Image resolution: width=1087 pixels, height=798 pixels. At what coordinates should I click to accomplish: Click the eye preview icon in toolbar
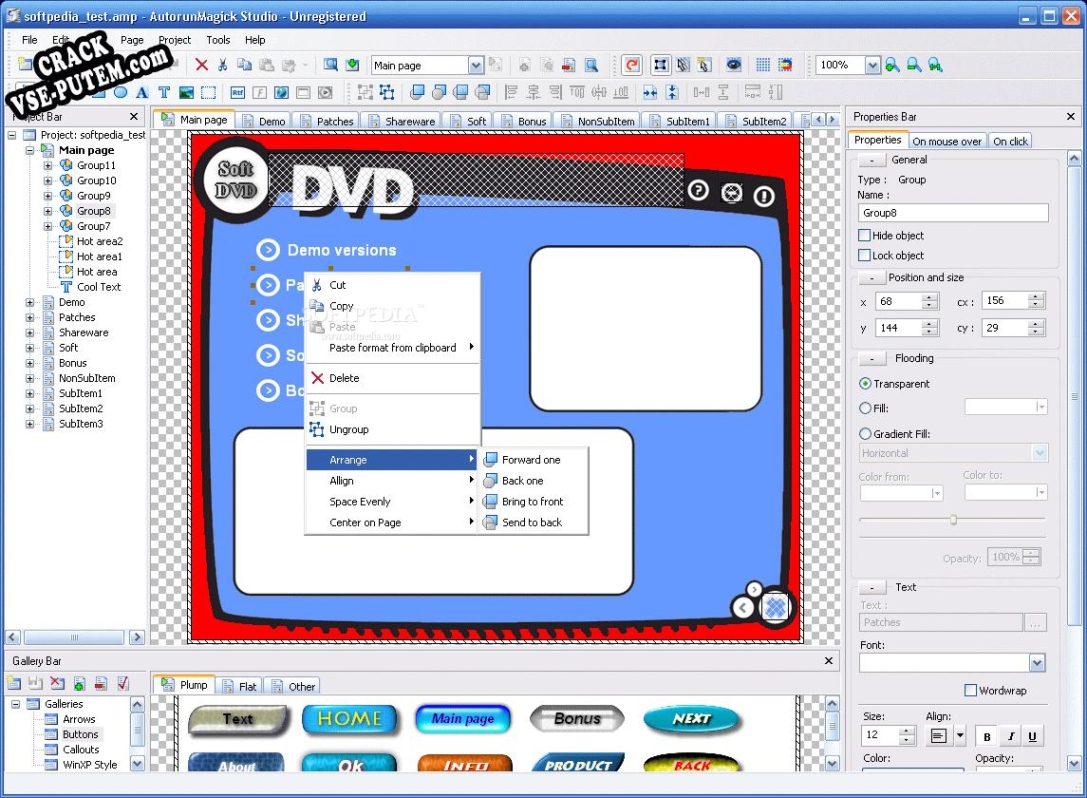[x=733, y=65]
